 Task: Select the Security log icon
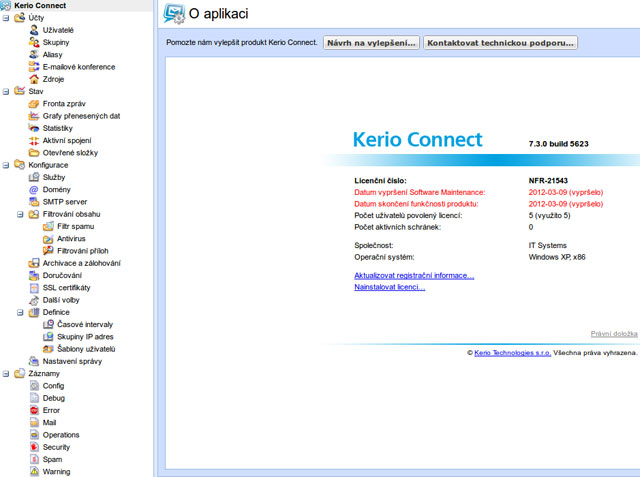point(34,447)
